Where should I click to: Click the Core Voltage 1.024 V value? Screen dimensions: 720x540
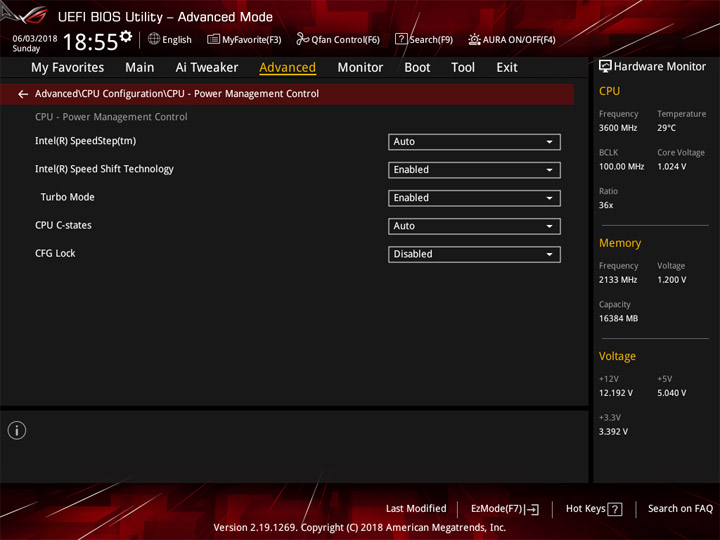click(x=672, y=167)
